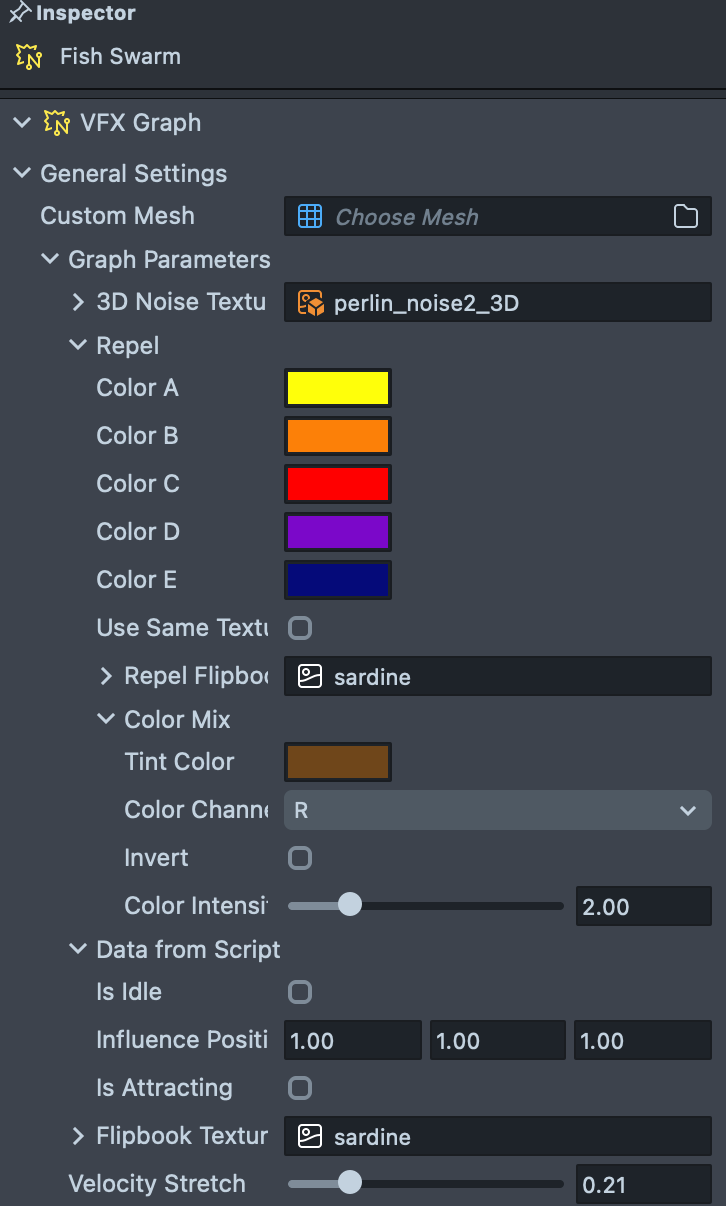Click the Color Intensity value field
The width and height of the screenshot is (726, 1206).
643,907
